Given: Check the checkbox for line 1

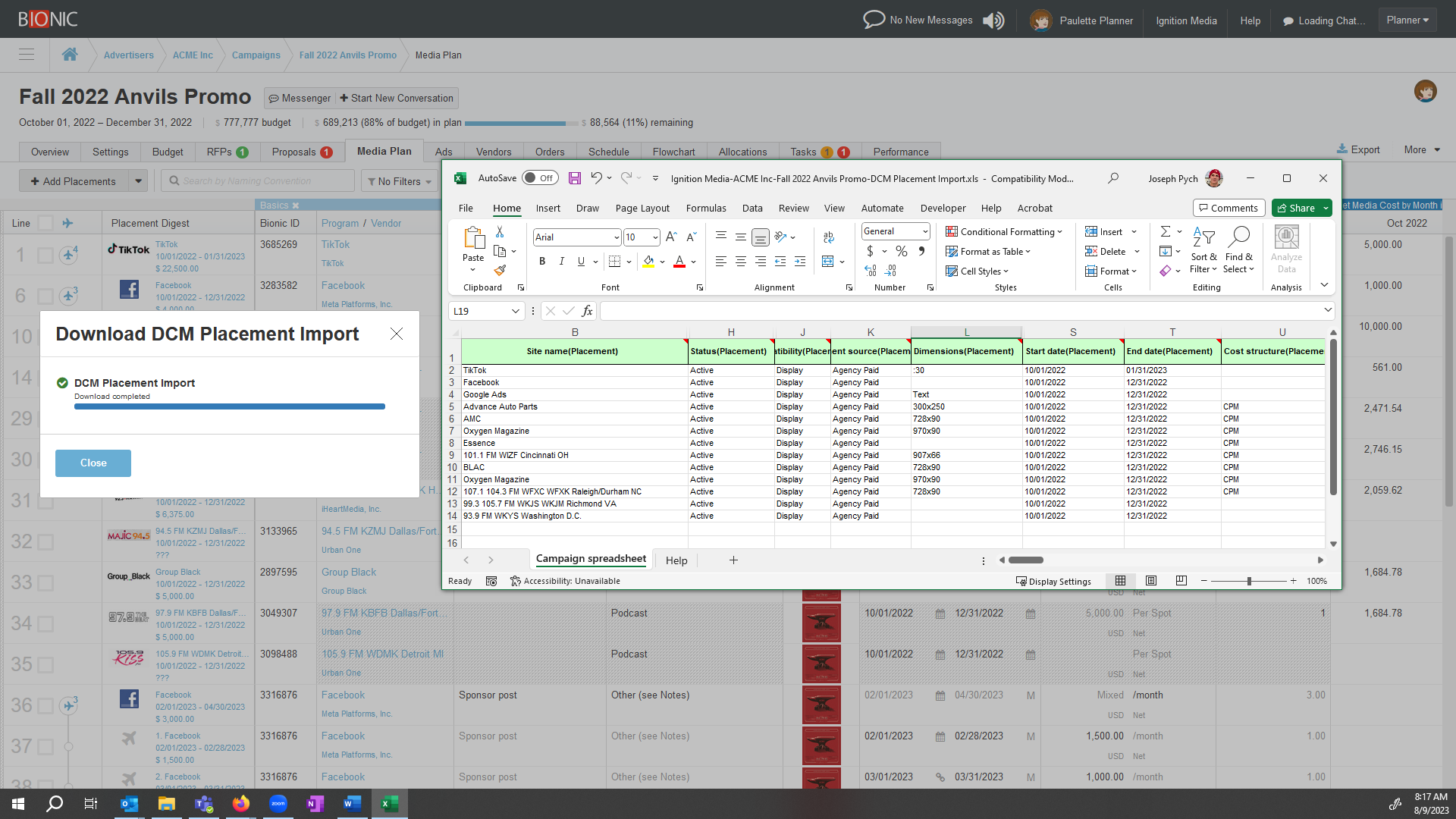Looking at the screenshot, I should pyautogui.click(x=45, y=256).
